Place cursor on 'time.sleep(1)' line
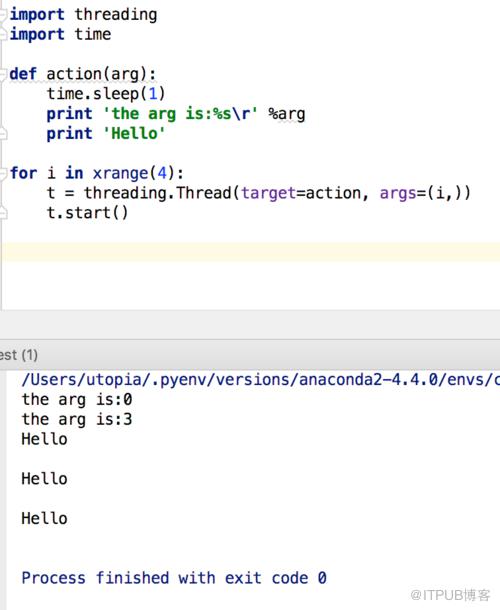This screenshot has width=500, height=610. pos(106,94)
